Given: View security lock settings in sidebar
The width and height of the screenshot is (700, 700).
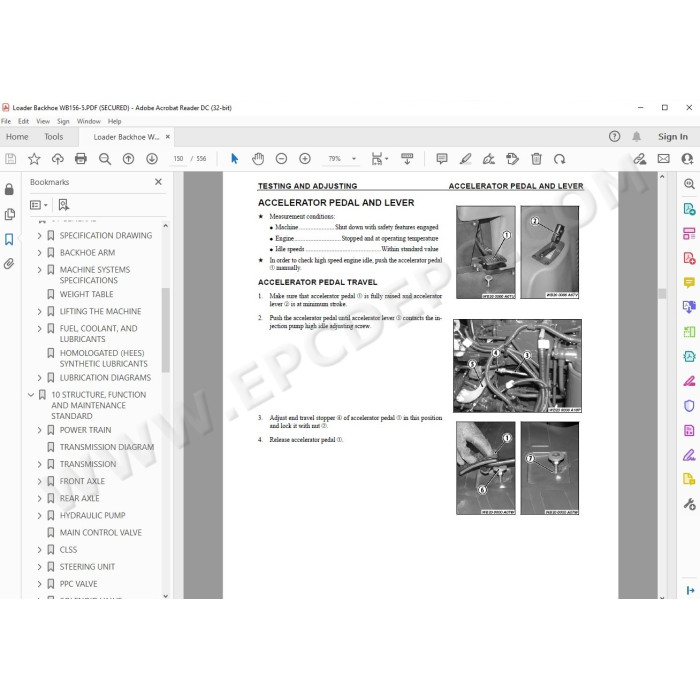Looking at the screenshot, I should point(9,189).
